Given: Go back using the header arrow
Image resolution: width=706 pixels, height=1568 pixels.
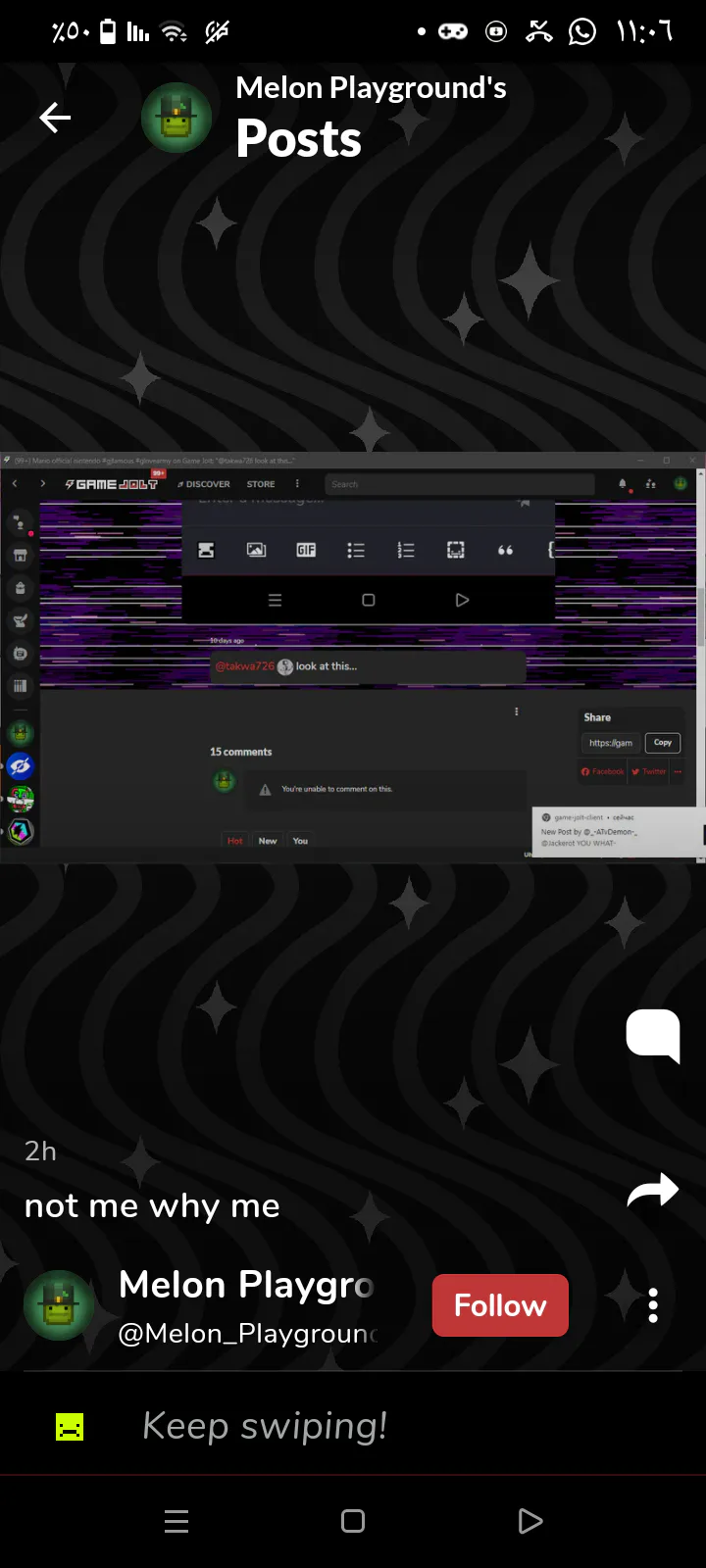Looking at the screenshot, I should [55, 119].
